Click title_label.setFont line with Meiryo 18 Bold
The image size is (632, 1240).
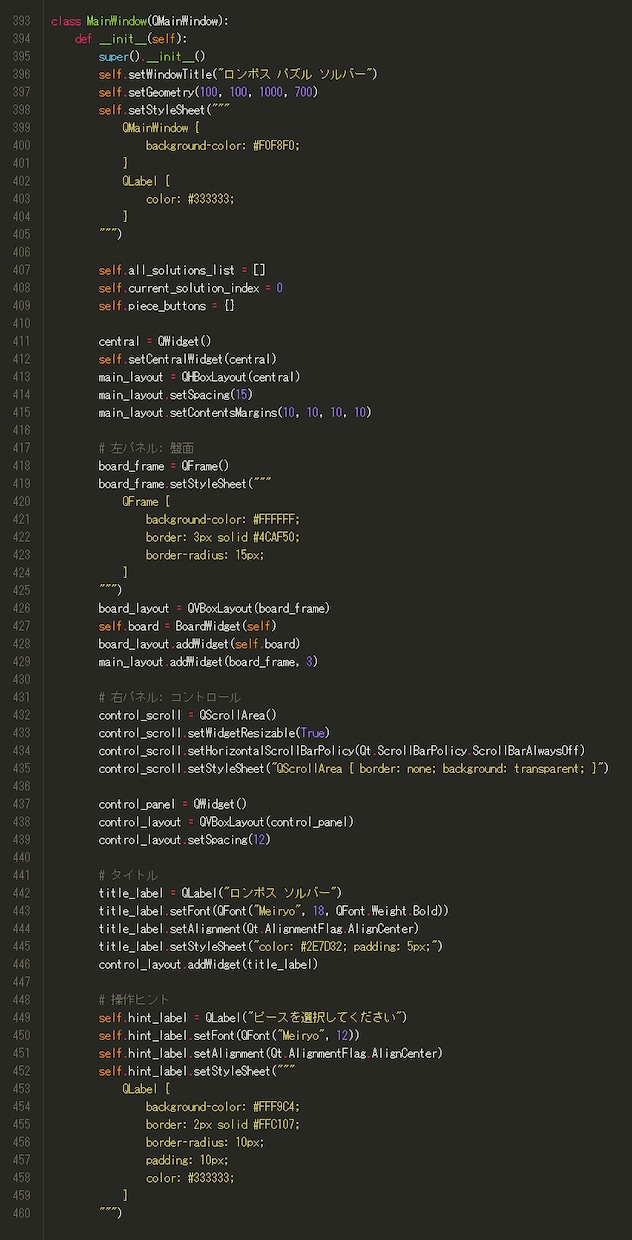pos(274,911)
